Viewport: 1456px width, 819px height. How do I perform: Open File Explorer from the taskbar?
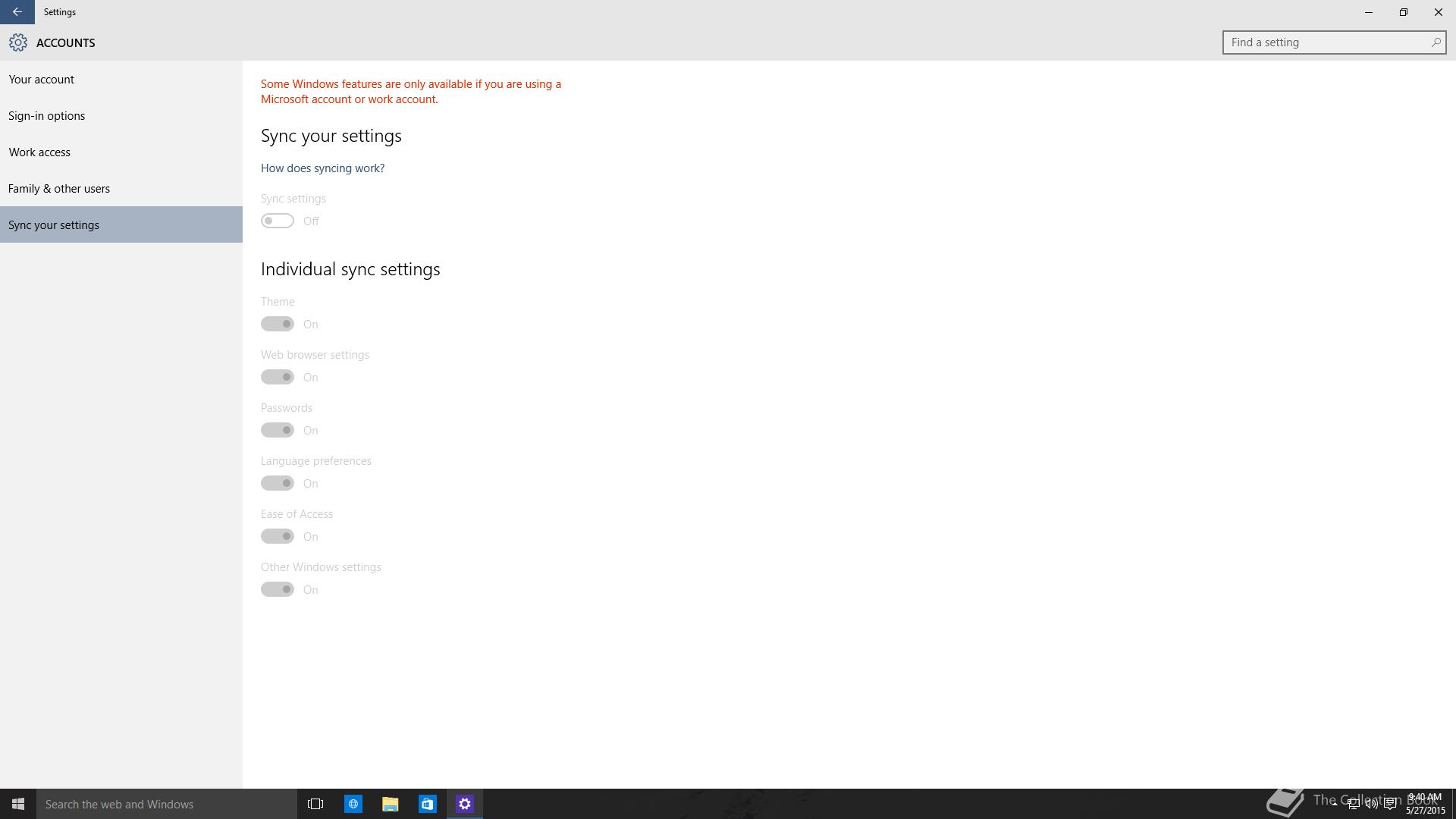click(x=391, y=804)
